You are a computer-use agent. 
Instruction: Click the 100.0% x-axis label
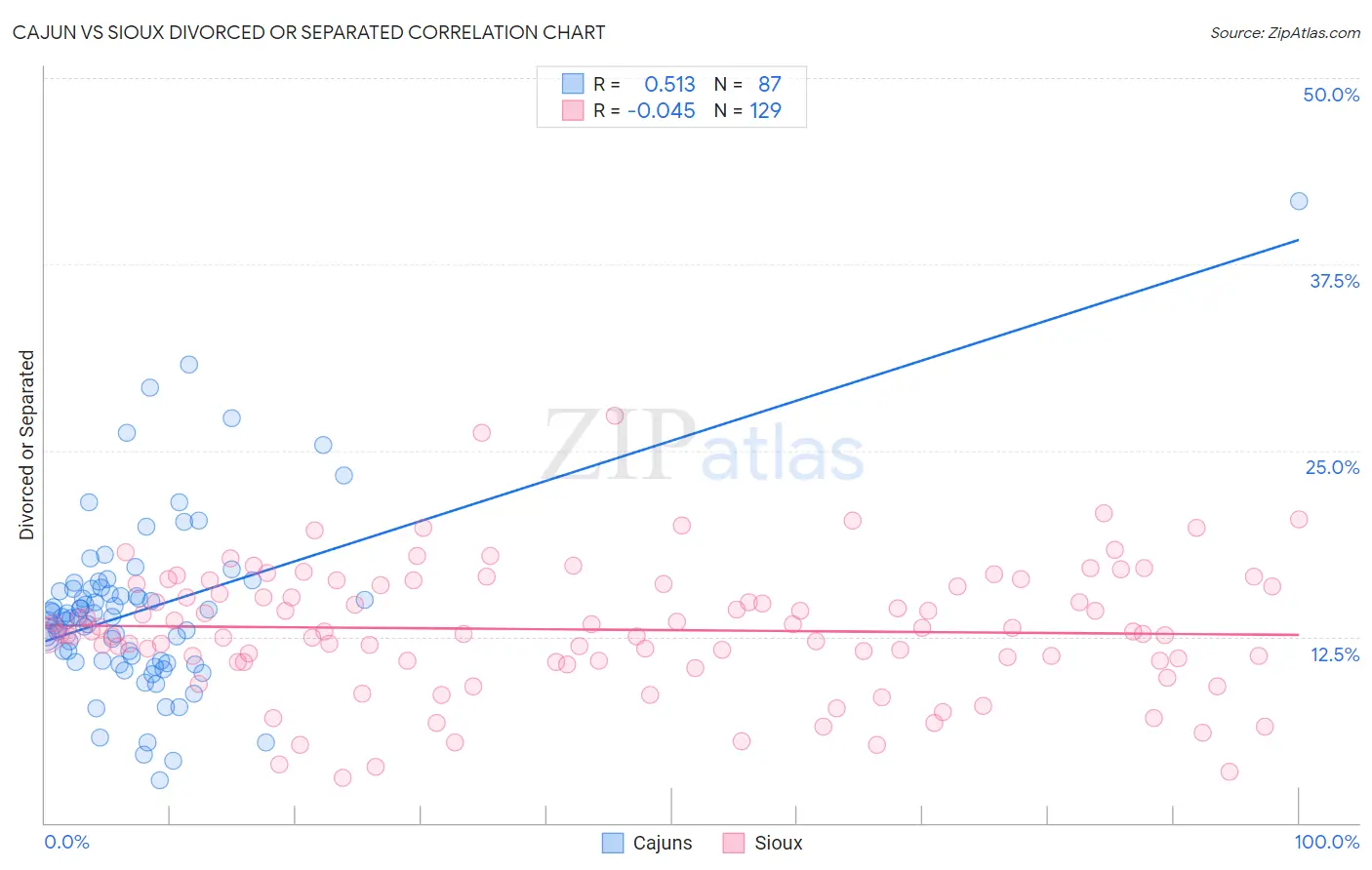coord(1327,842)
